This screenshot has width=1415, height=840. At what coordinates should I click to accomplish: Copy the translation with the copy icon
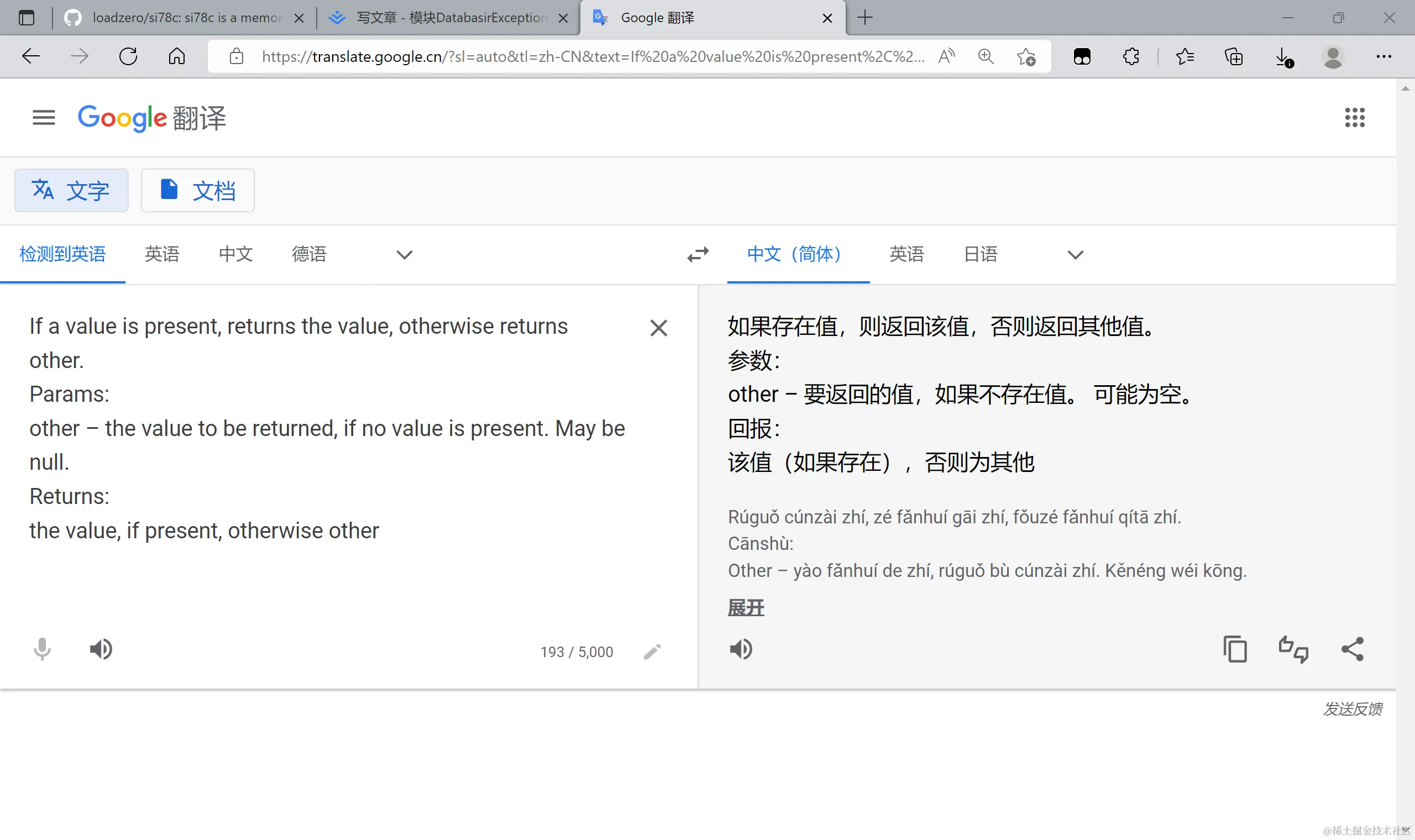[x=1234, y=649]
